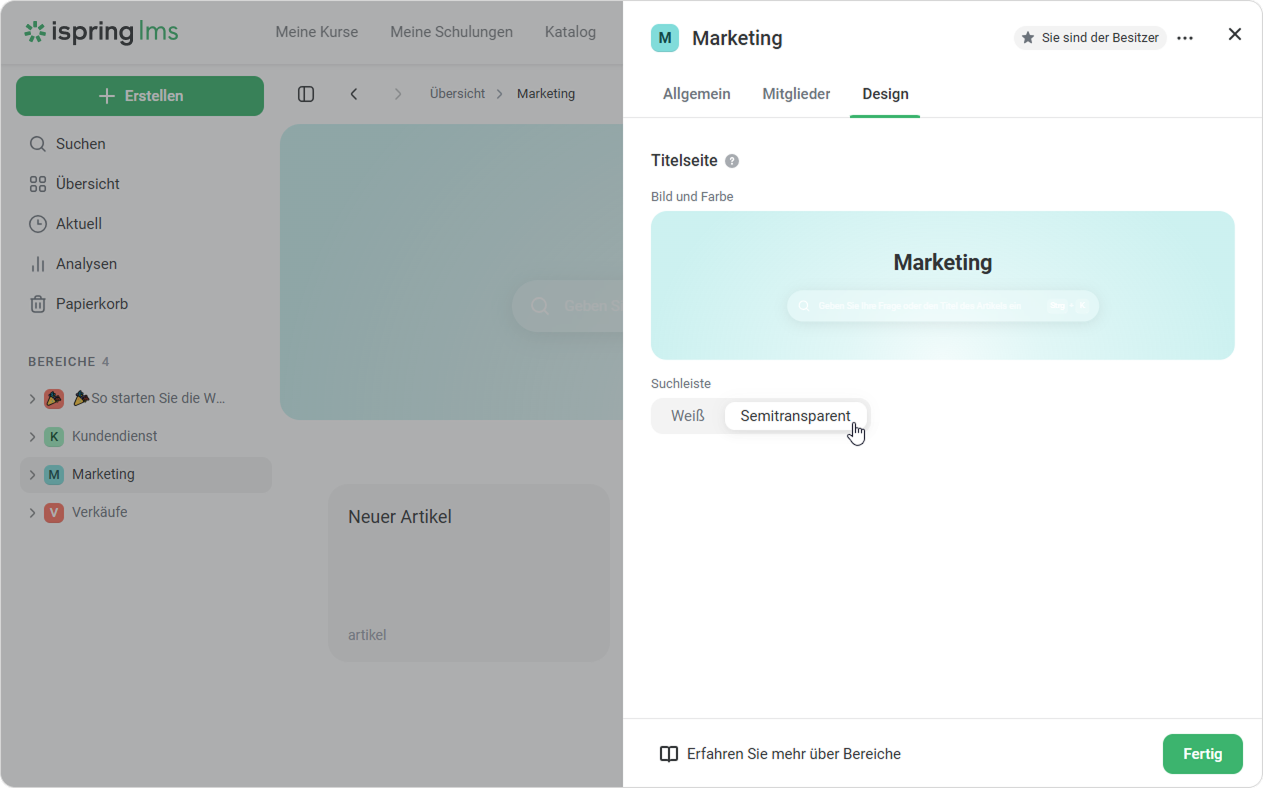Click the Titelseite cover image preview
Screen dimensions: 1263x788
point(943,285)
